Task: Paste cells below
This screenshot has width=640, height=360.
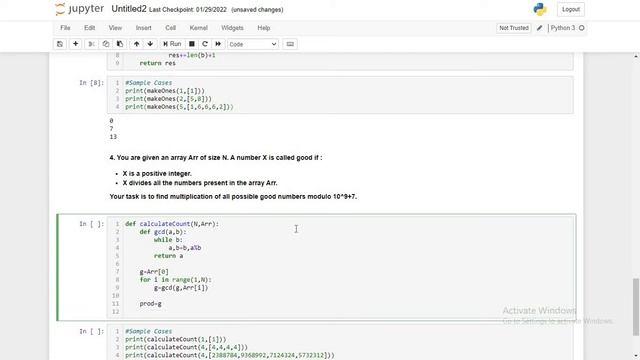Action: pyautogui.click(x=120, y=44)
